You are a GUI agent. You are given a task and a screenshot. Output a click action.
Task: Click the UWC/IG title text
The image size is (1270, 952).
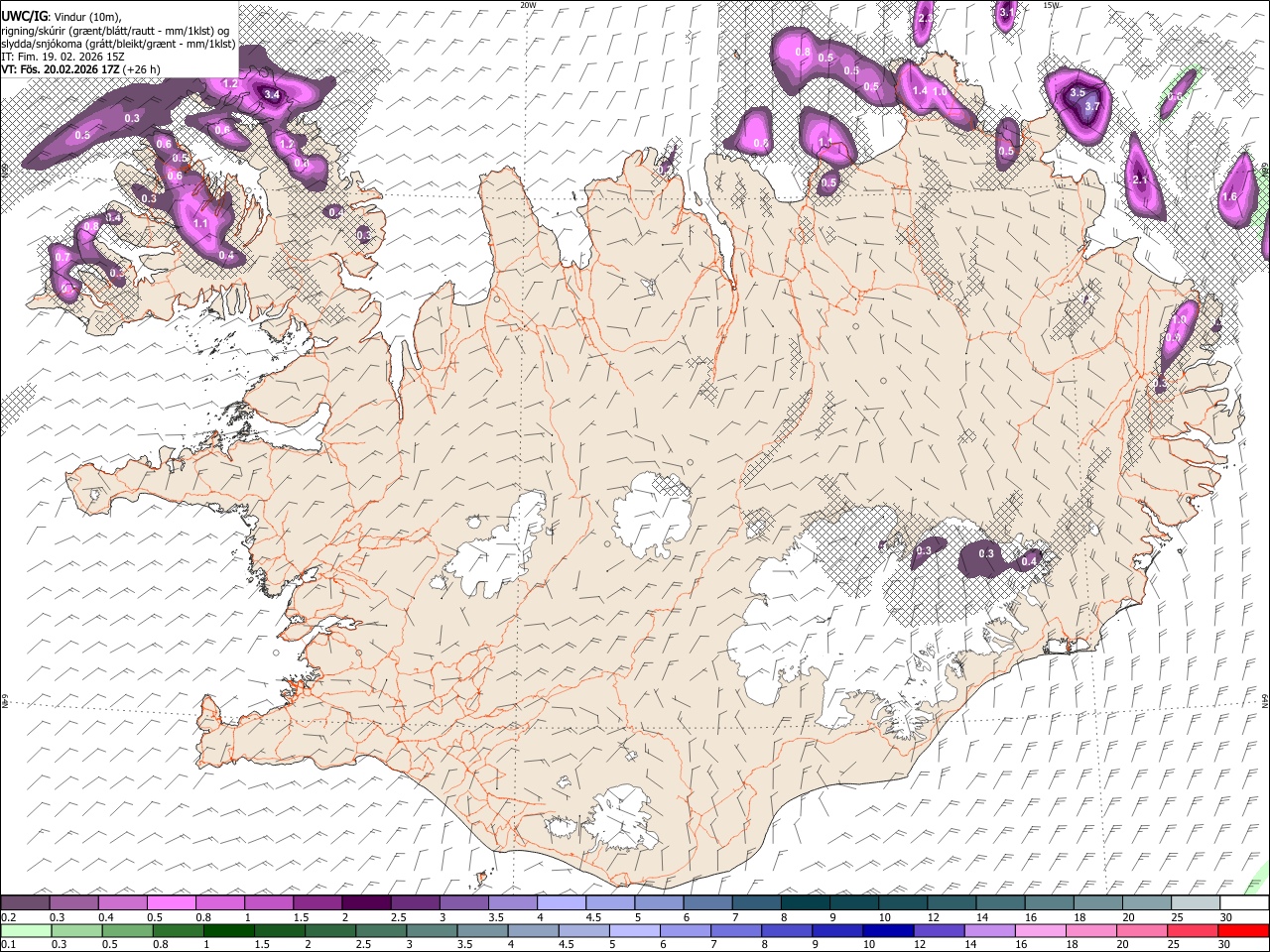click(x=25, y=16)
